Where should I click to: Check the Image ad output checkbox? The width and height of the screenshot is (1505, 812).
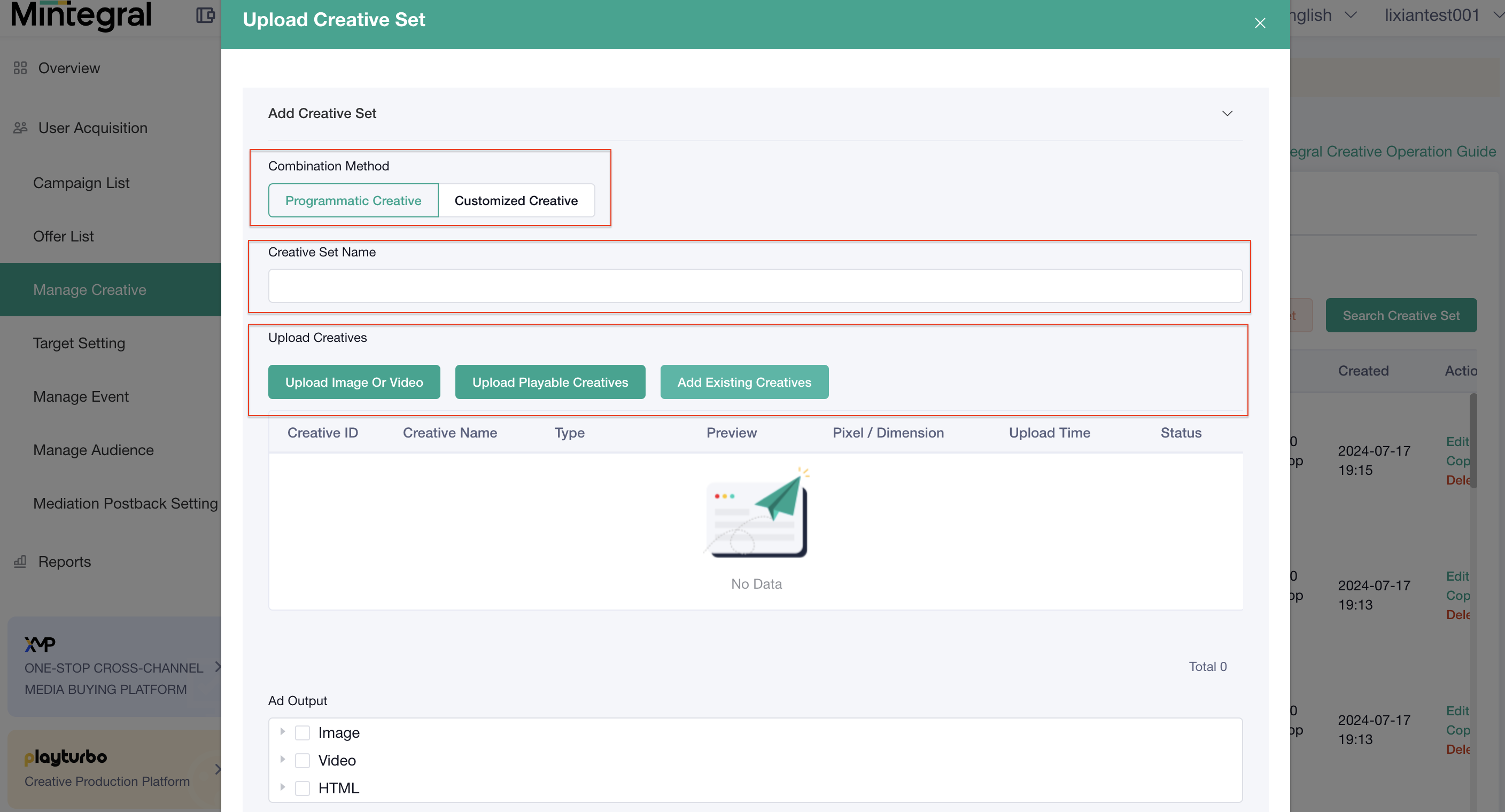tap(302, 732)
